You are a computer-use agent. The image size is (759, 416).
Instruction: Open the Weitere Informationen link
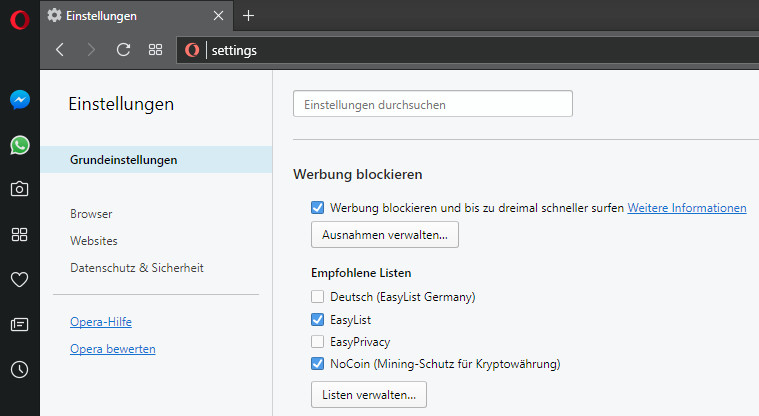687,208
